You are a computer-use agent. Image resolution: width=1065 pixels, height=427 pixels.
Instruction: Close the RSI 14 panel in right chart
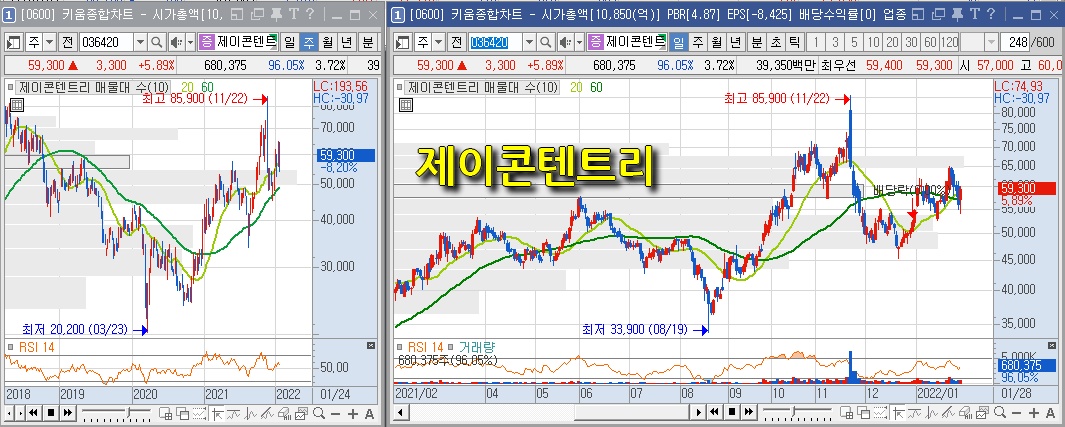(1053, 346)
